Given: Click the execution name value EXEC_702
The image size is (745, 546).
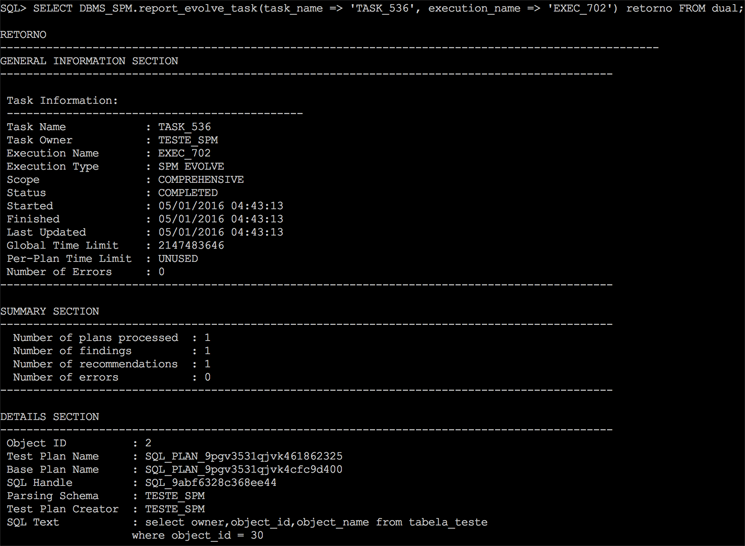Looking at the screenshot, I should click(184, 153).
